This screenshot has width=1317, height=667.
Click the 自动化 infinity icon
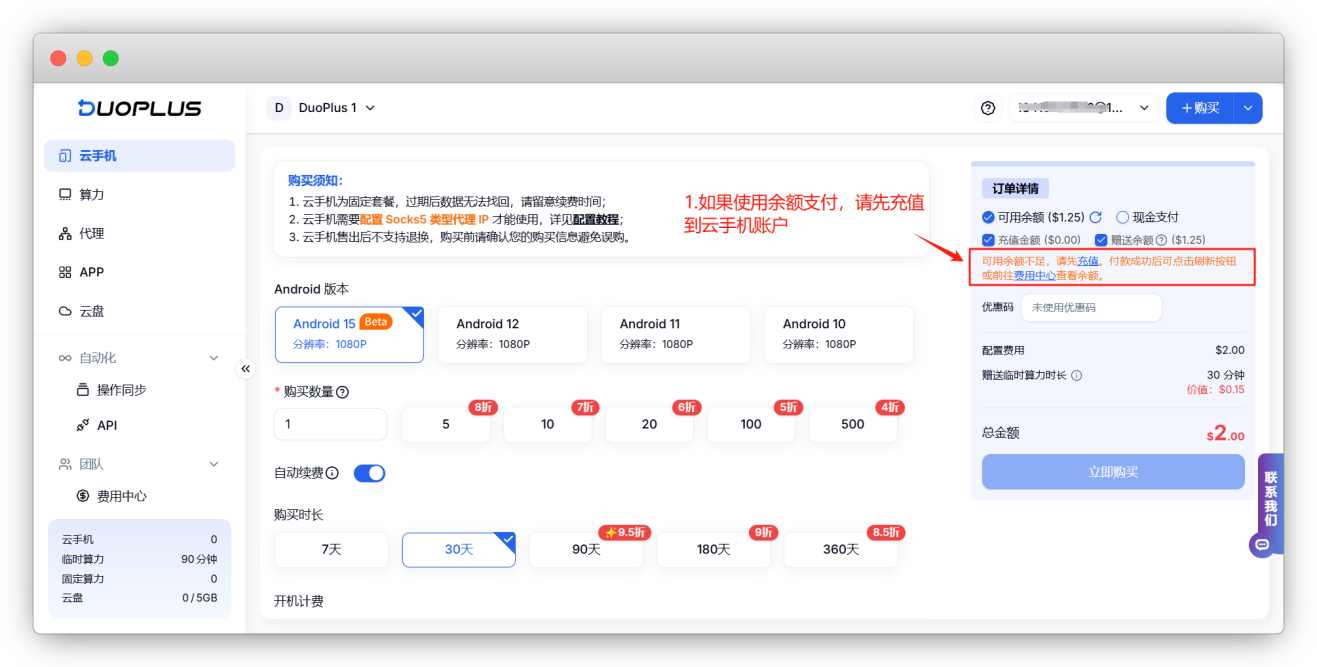click(x=65, y=358)
